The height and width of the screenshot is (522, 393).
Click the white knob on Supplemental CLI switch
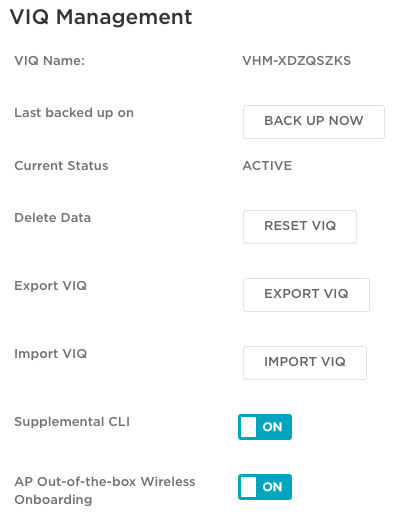pyautogui.click(x=248, y=427)
